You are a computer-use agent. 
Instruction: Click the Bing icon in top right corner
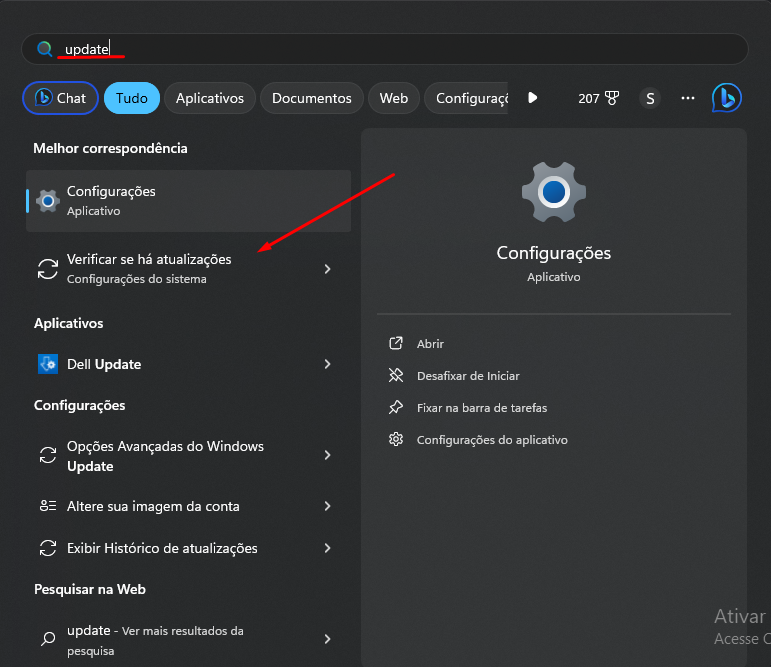pyautogui.click(x=726, y=98)
